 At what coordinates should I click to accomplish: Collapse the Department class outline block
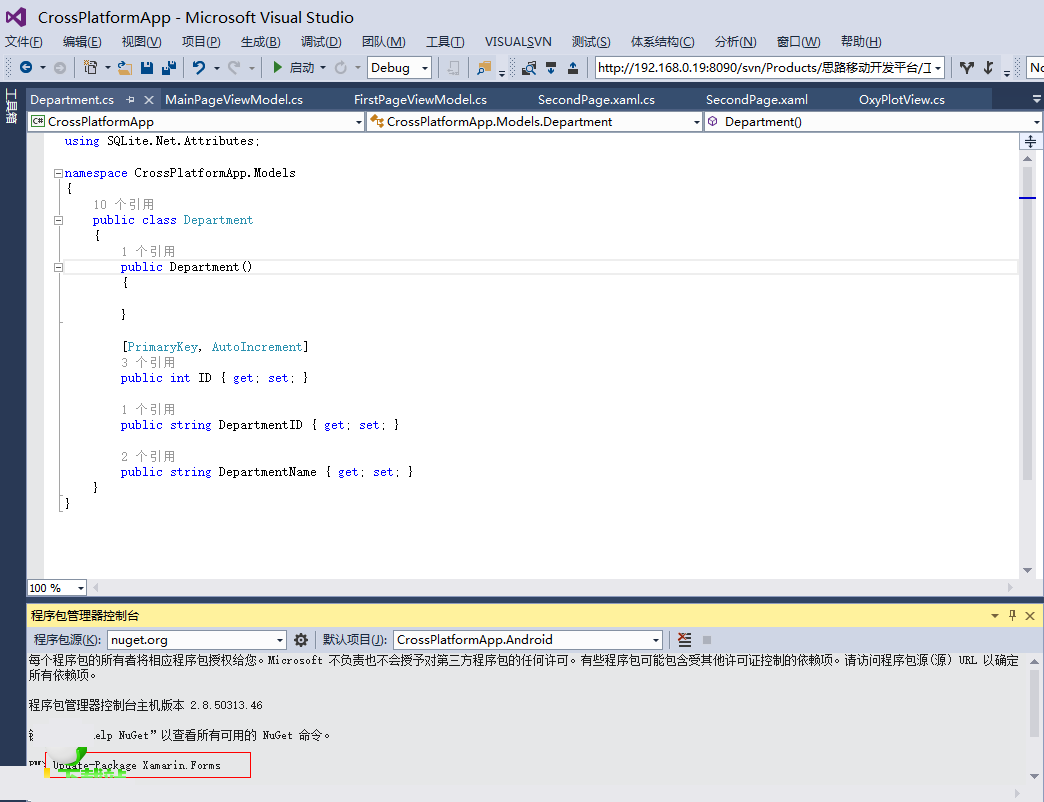[x=58, y=220]
